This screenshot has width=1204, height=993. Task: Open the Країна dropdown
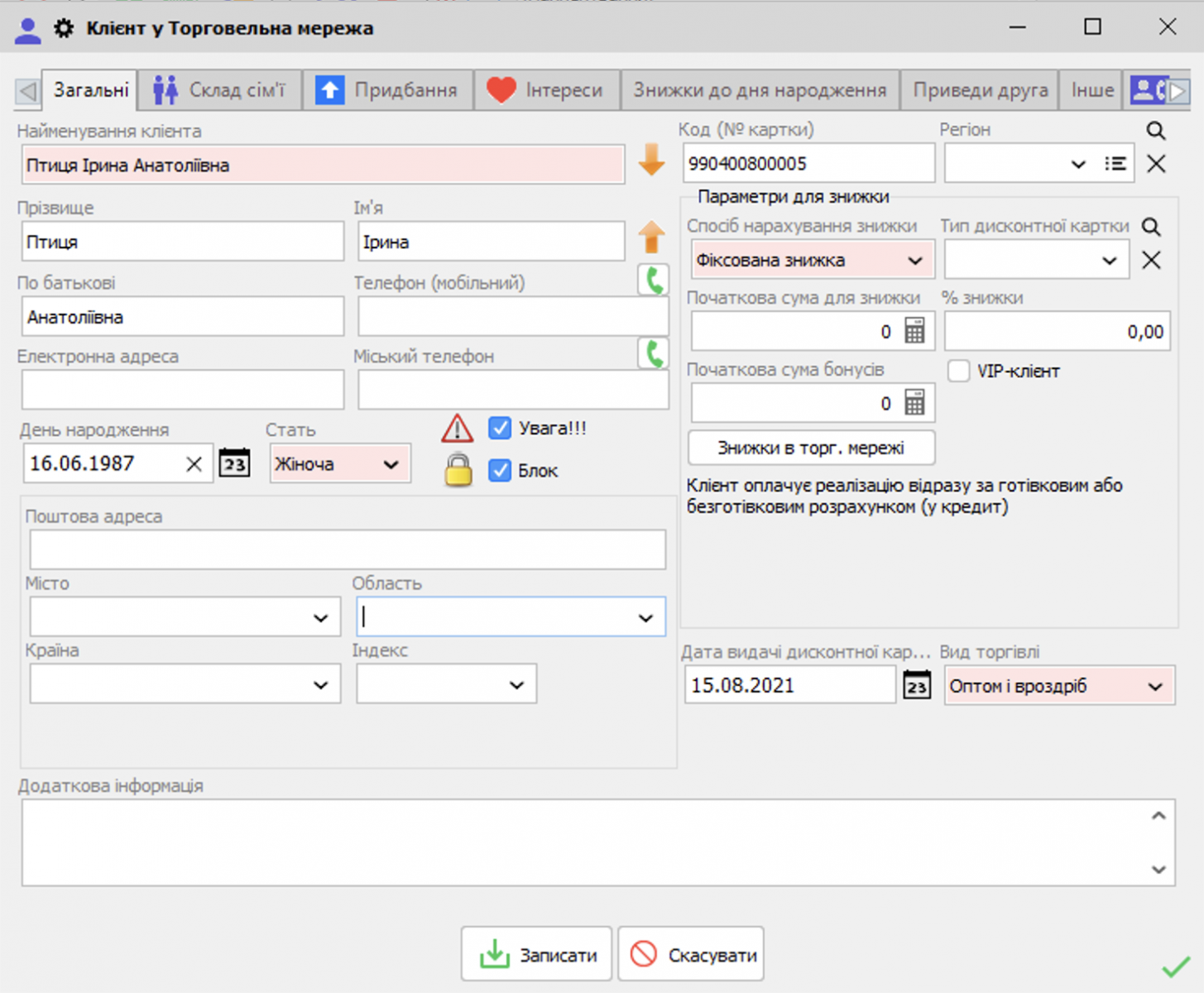(x=321, y=685)
